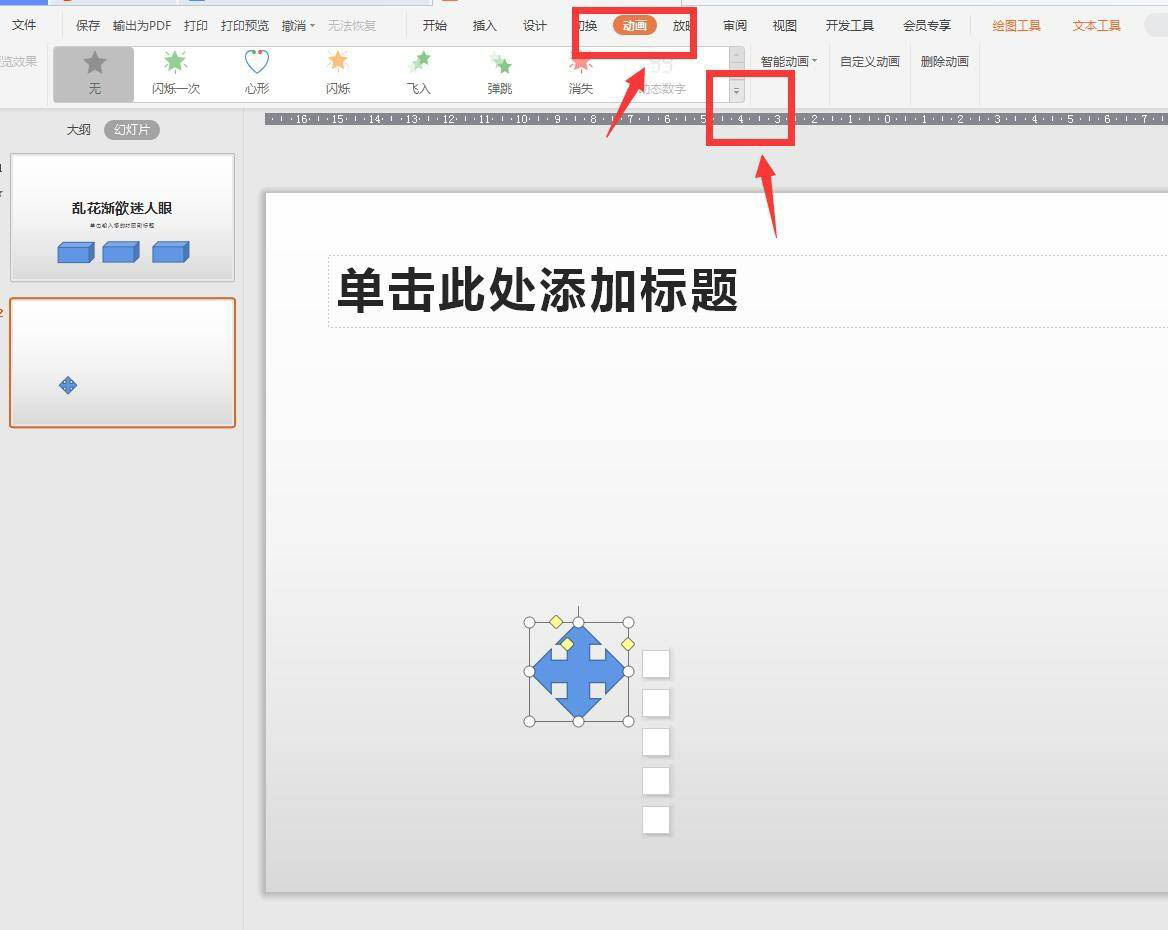Screen dimensions: 1168x930
Task: Expand the animation gallery more arrow
Action: coord(737,91)
